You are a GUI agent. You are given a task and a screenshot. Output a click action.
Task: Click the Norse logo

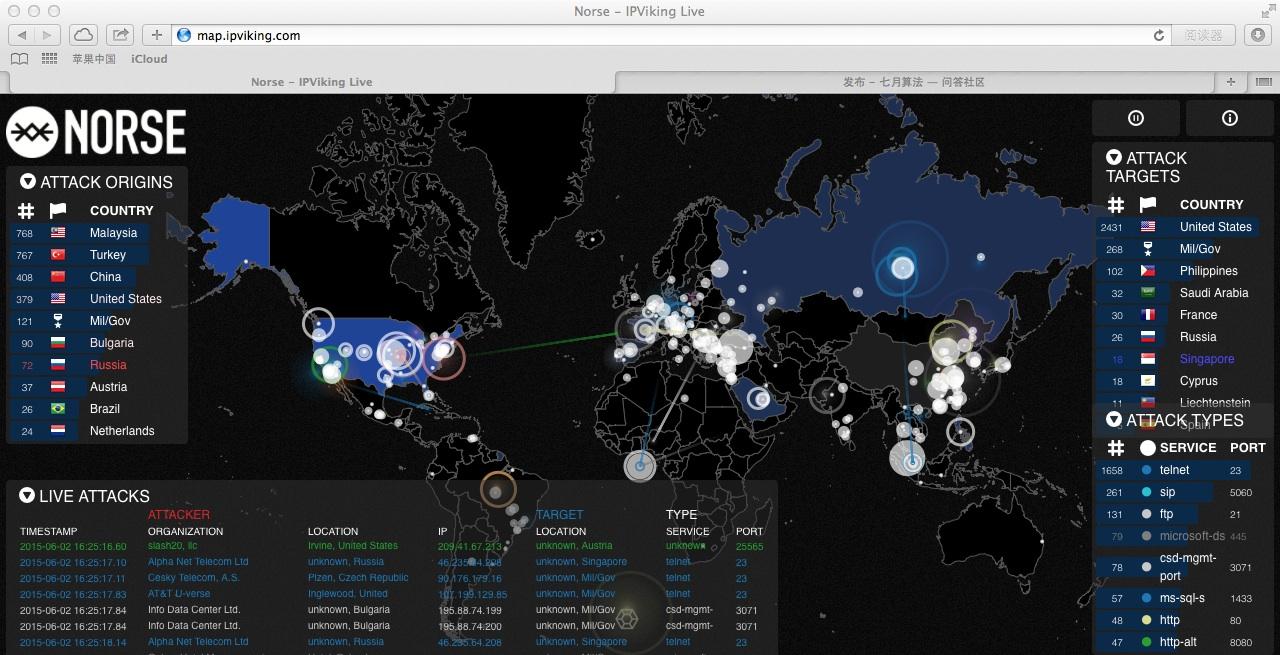point(96,132)
